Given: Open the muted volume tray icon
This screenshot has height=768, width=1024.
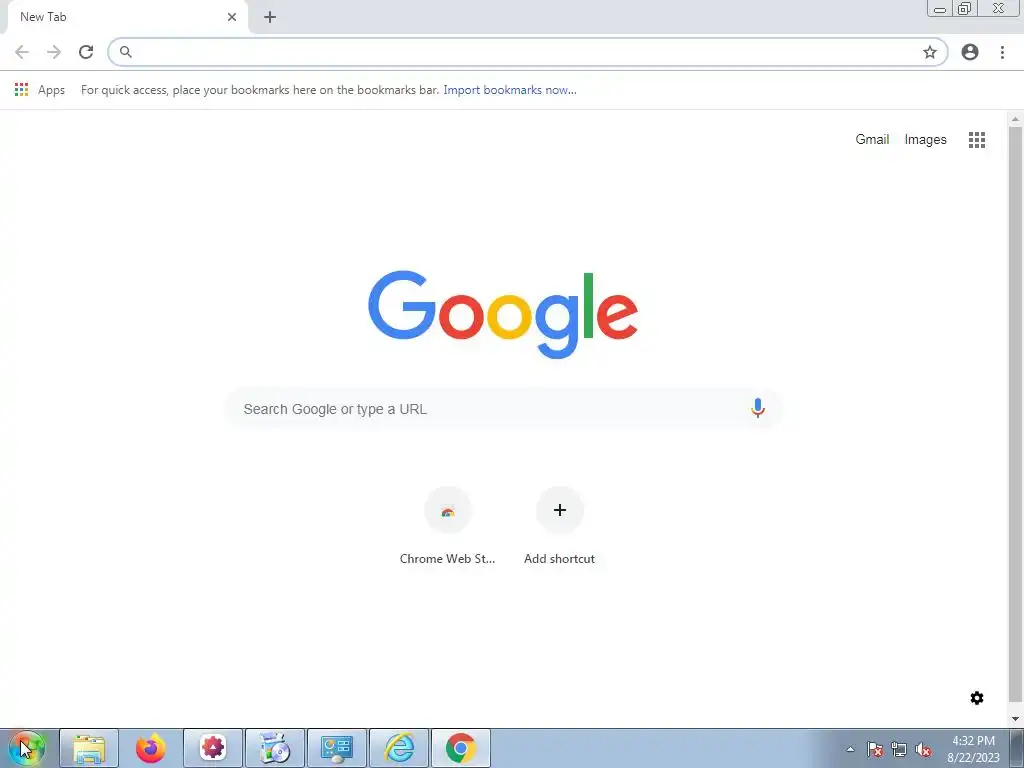Looking at the screenshot, I should (923, 749).
